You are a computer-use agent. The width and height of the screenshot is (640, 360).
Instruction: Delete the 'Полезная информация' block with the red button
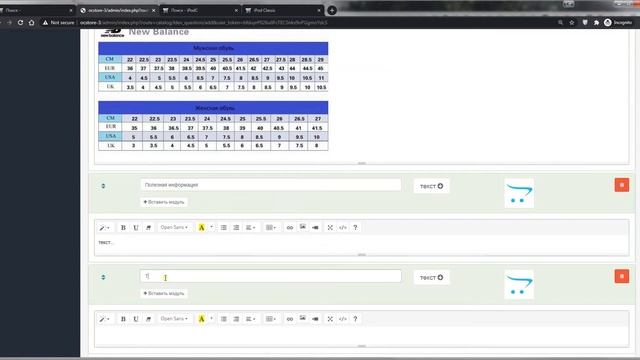tap(622, 185)
